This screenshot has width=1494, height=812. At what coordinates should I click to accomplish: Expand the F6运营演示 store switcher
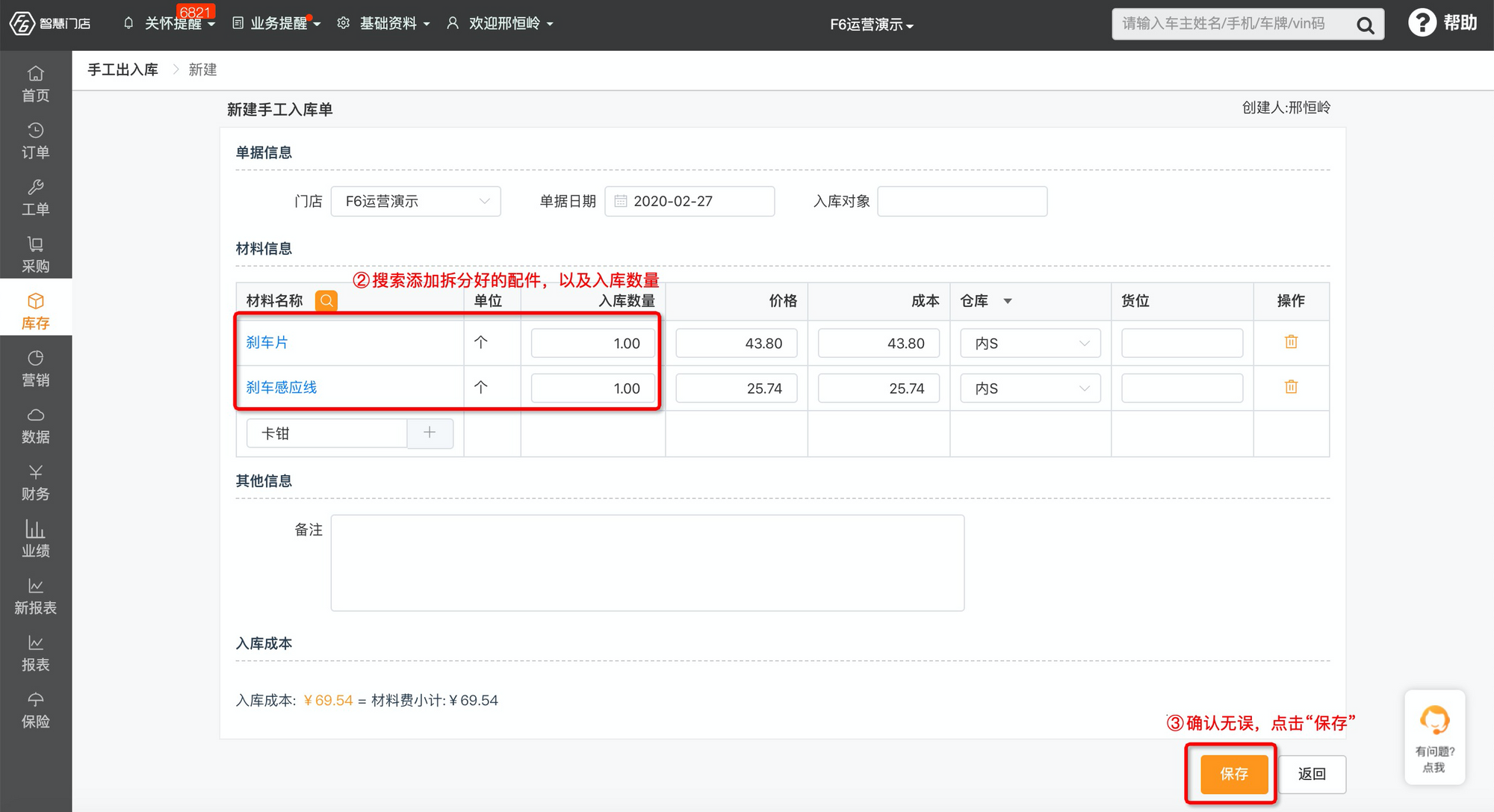(872, 25)
